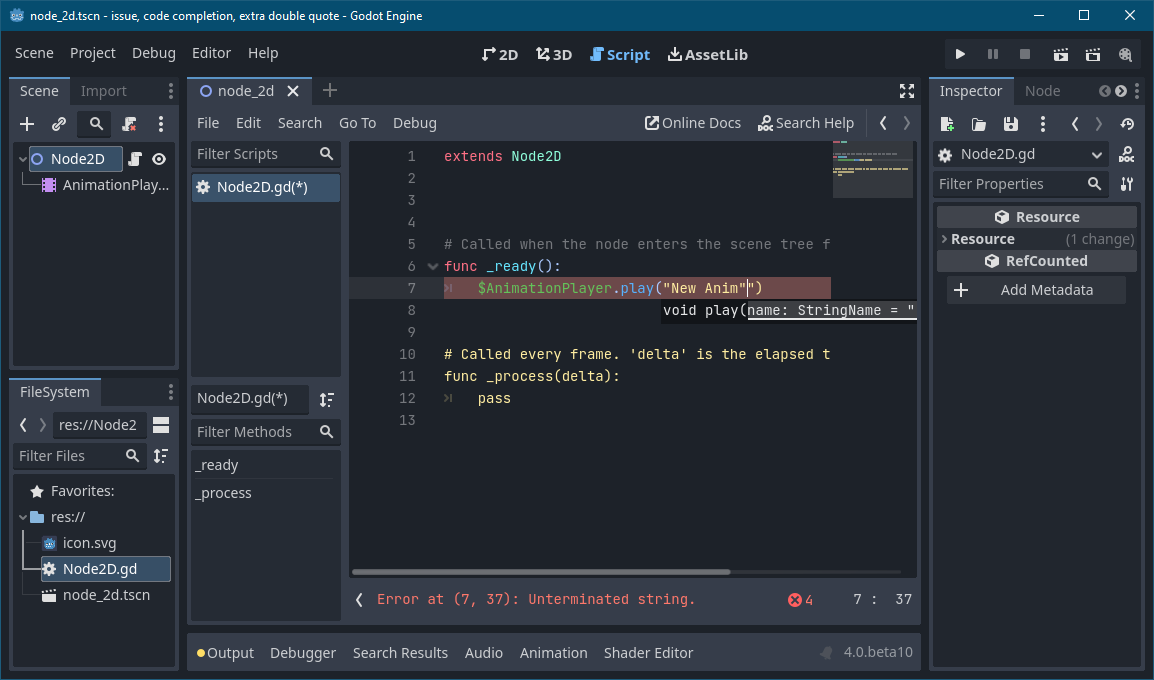
Task: Toggle Node2D visibility with eye icon
Action: [158, 158]
